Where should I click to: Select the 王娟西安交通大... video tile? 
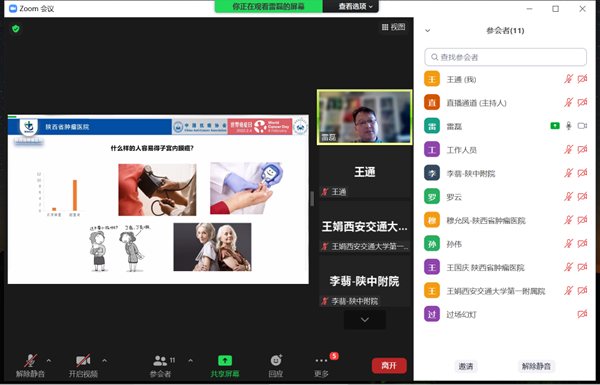pos(365,228)
